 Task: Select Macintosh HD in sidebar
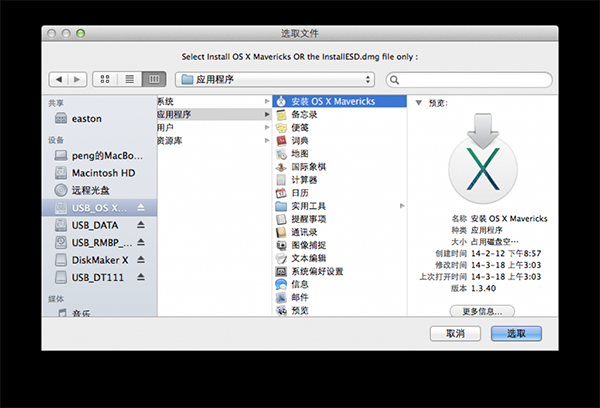[x=99, y=173]
